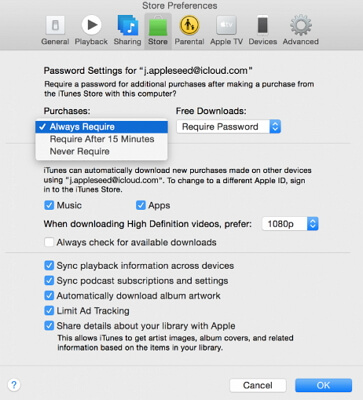Click the Cancel button
The image size is (363, 400).
click(258, 385)
